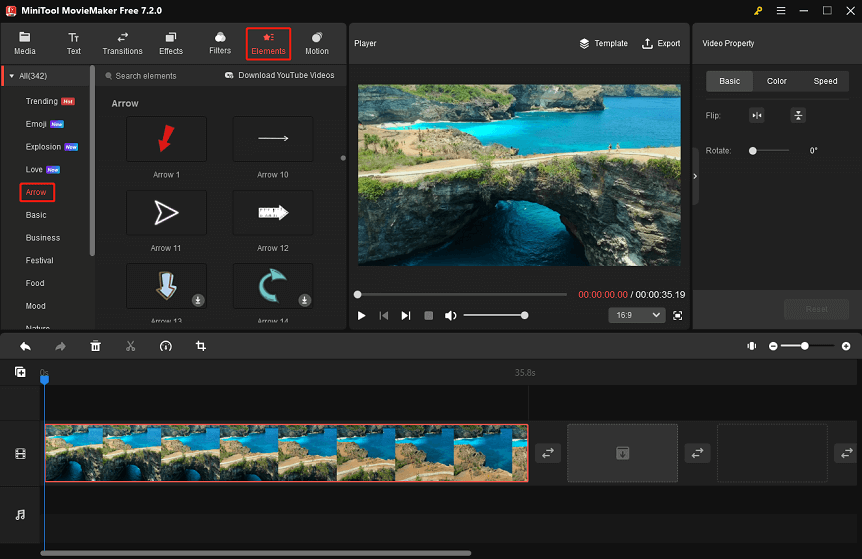Image resolution: width=862 pixels, height=559 pixels.
Task: Select the Arrow 10 thin arrow thumbnail
Action: (x=273, y=139)
